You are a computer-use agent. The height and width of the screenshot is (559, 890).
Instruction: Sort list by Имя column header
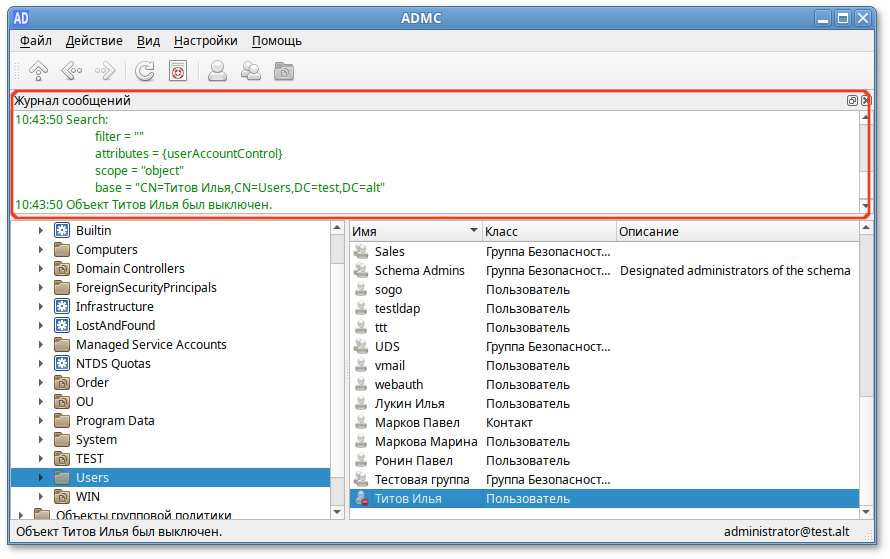414,231
